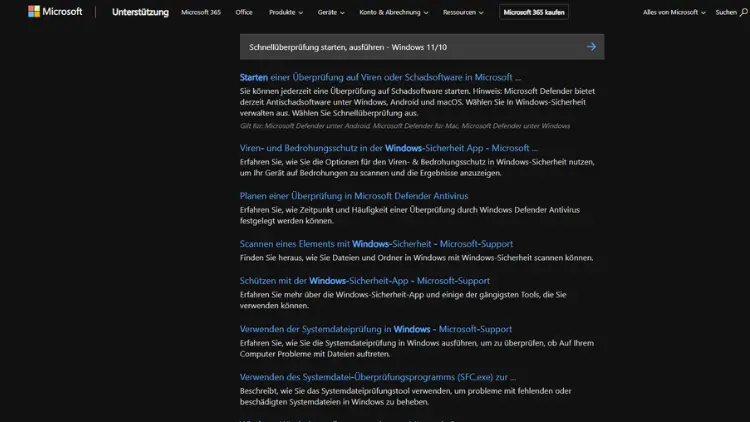
Task: Open the Unterstützung home link
Action: point(140,12)
